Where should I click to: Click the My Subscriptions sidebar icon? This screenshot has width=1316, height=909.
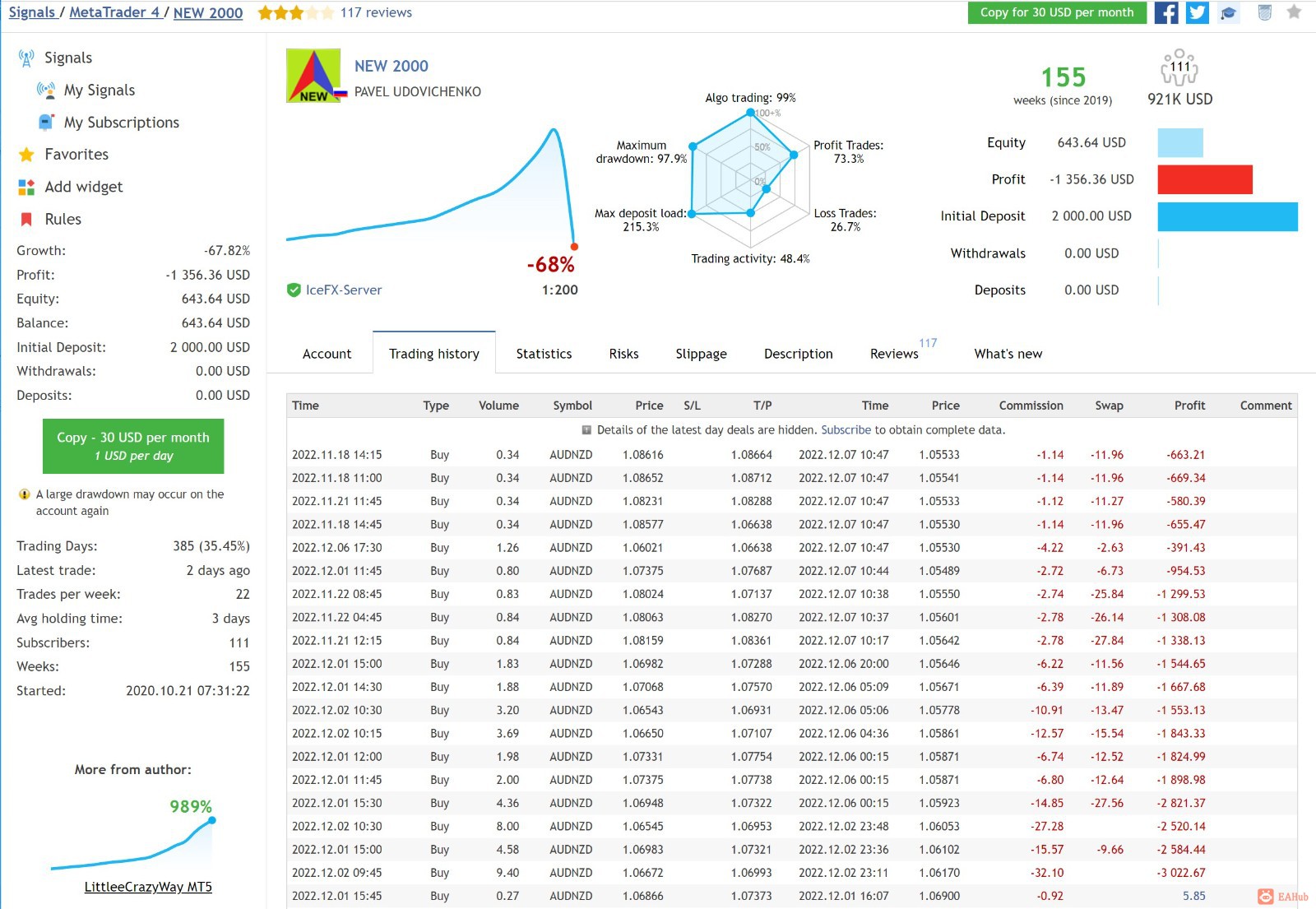pos(46,122)
